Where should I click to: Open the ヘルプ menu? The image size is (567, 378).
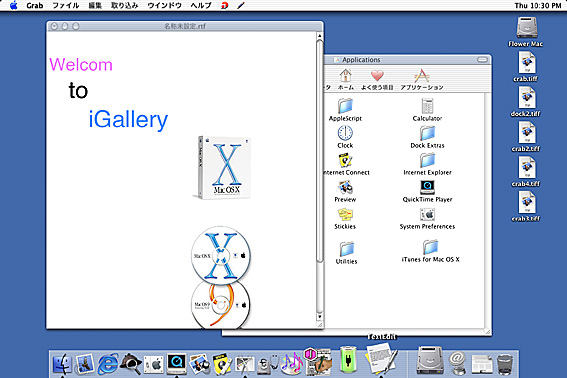(201, 5)
